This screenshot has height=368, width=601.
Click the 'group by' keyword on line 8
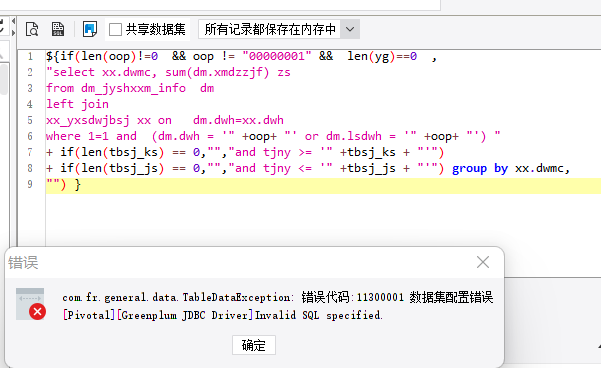[x=479, y=168]
